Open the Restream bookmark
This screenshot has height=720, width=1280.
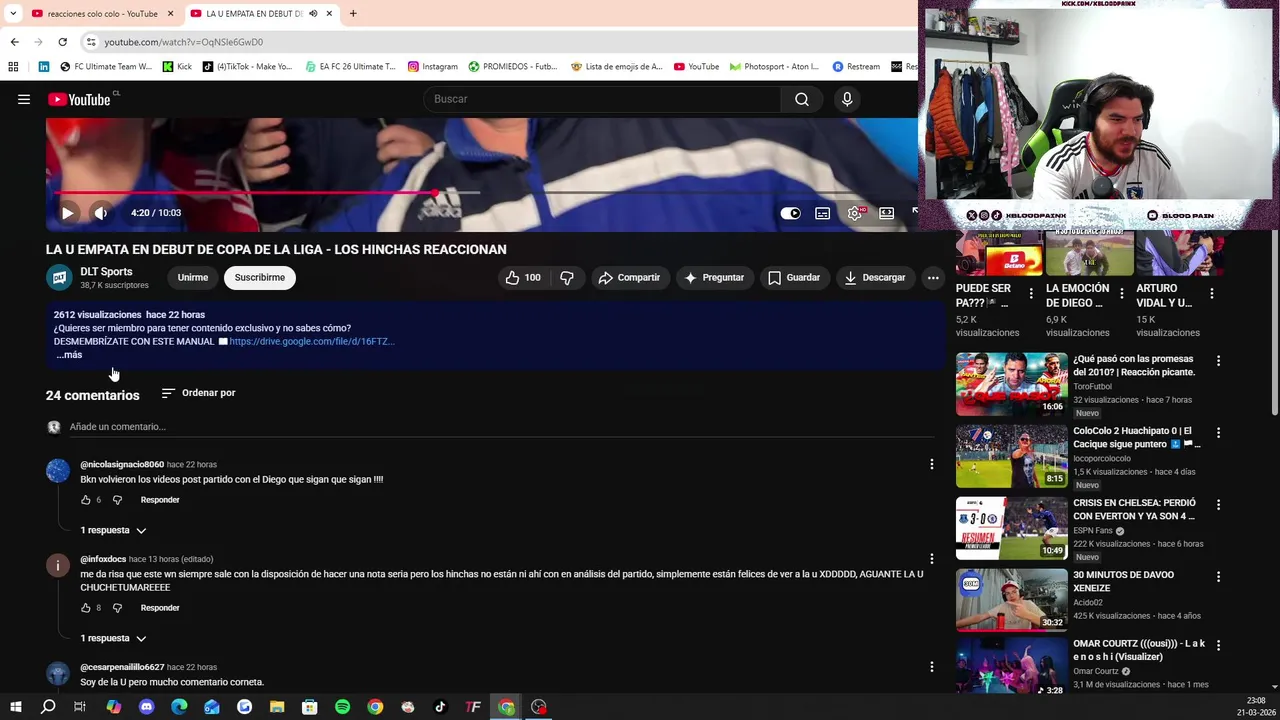[856, 67]
